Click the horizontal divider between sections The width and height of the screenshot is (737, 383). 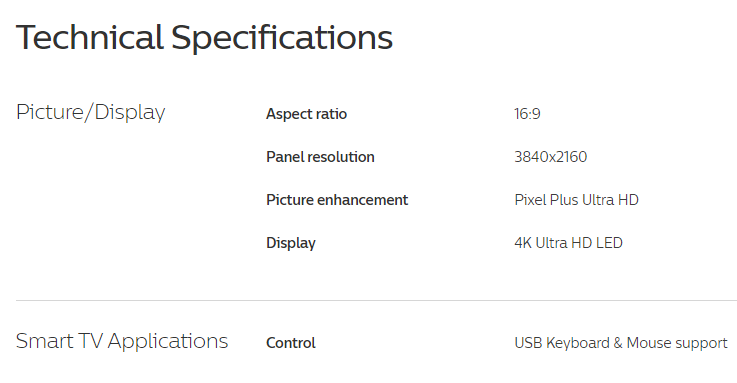tap(376, 300)
